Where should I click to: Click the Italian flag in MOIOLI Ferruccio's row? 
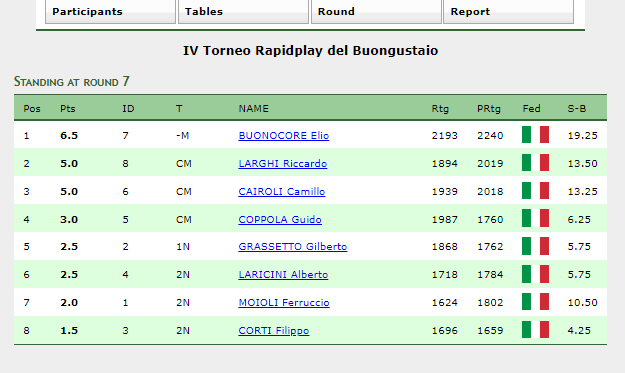[535, 302]
